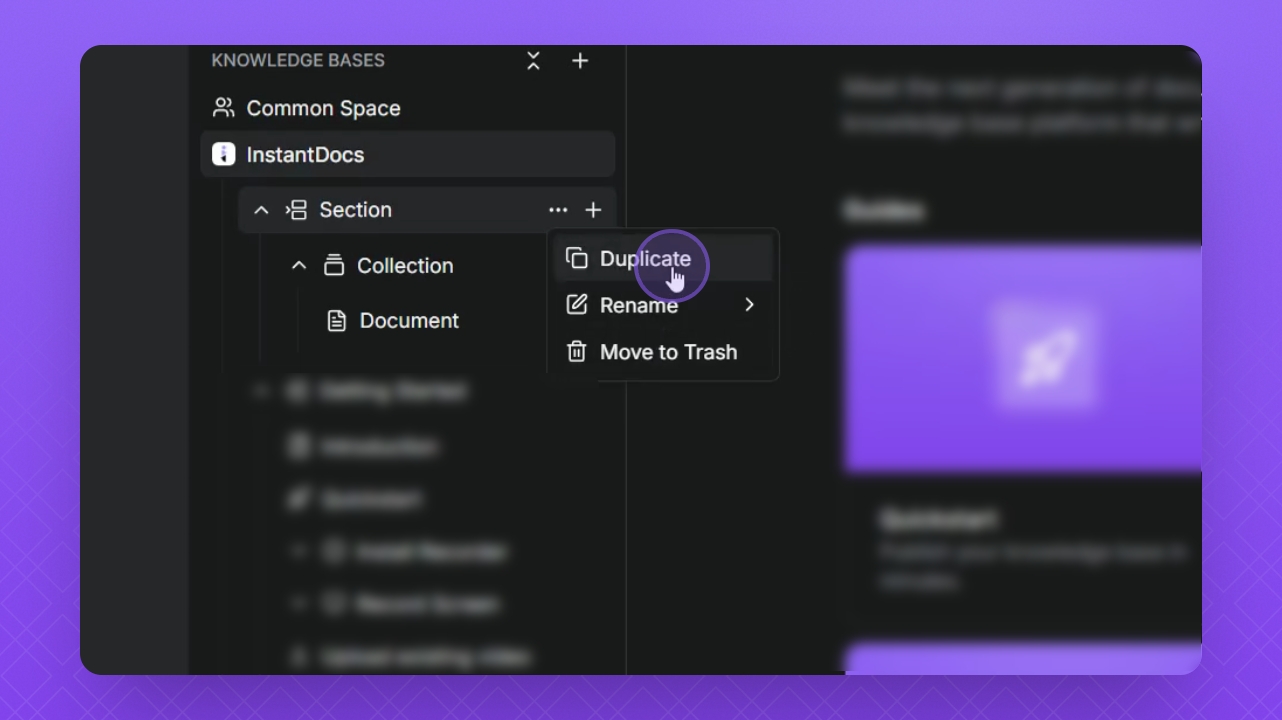
Task: Click the Document page icon
Action: point(337,321)
